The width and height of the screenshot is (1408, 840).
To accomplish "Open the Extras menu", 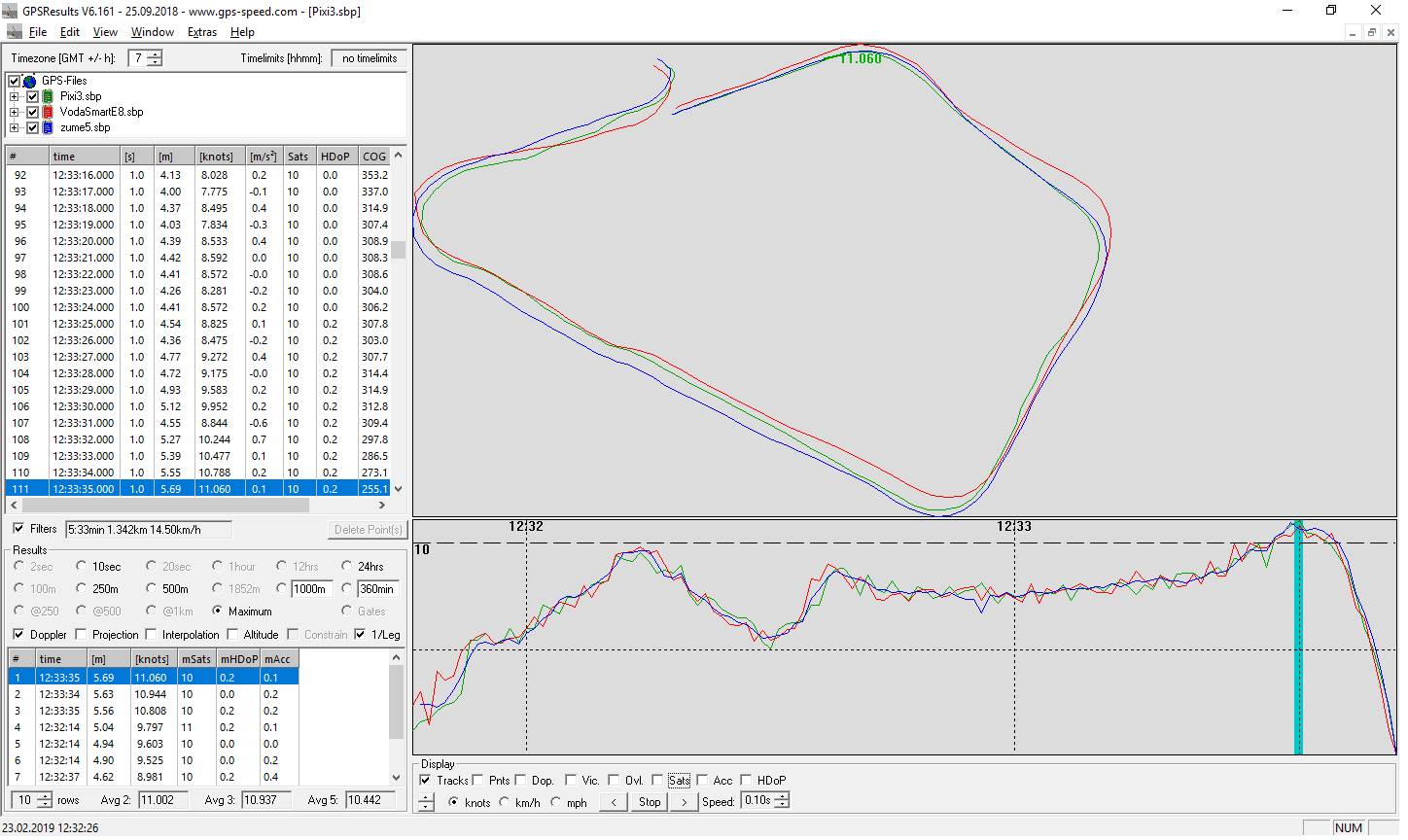I will point(202,32).
